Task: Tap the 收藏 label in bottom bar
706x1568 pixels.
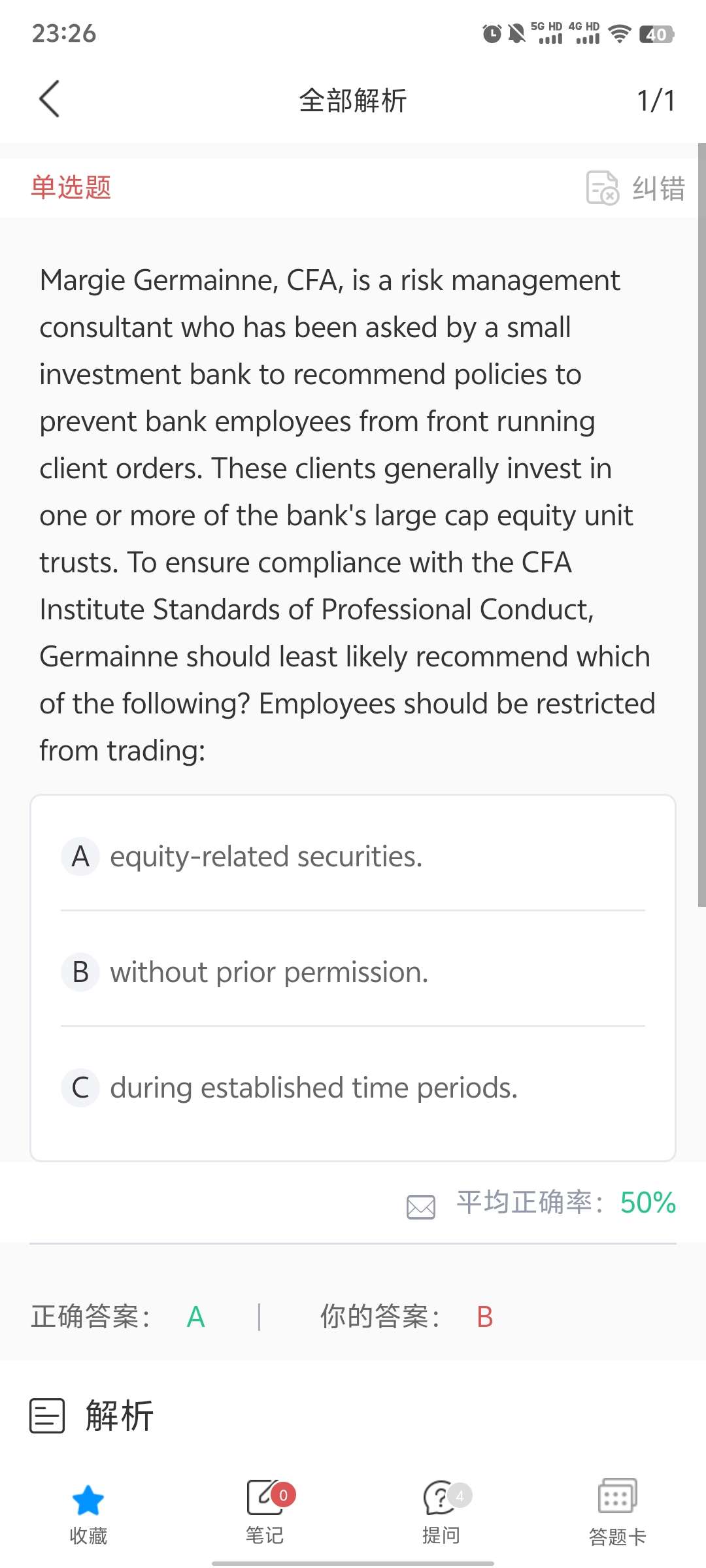Action: [88, 1535]
